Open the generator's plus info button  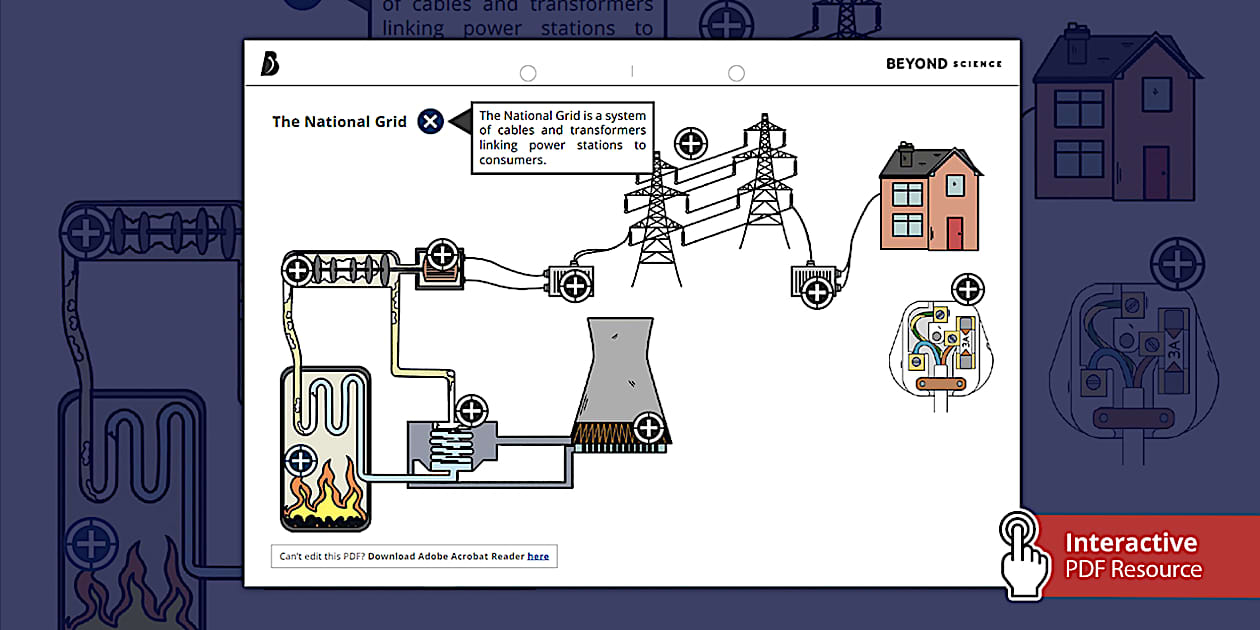point(441,254)
